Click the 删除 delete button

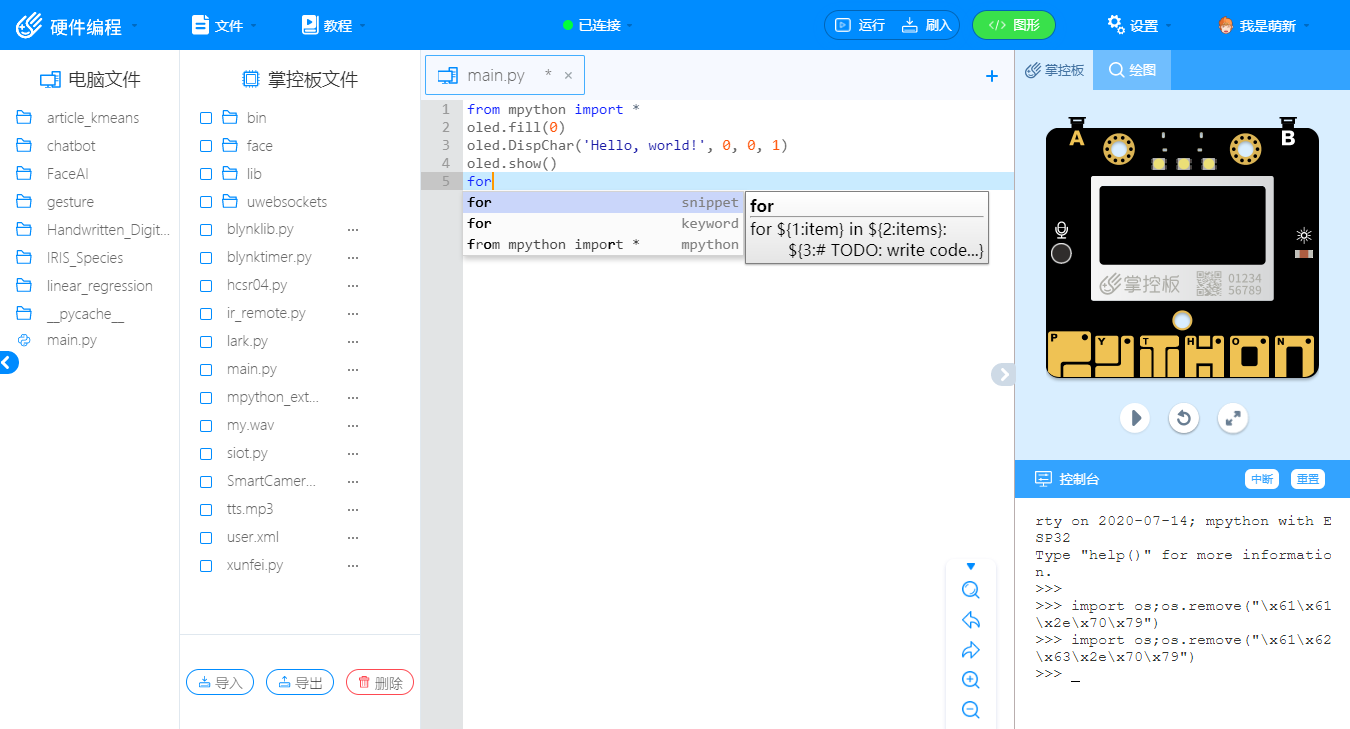[x=380, y=682]
